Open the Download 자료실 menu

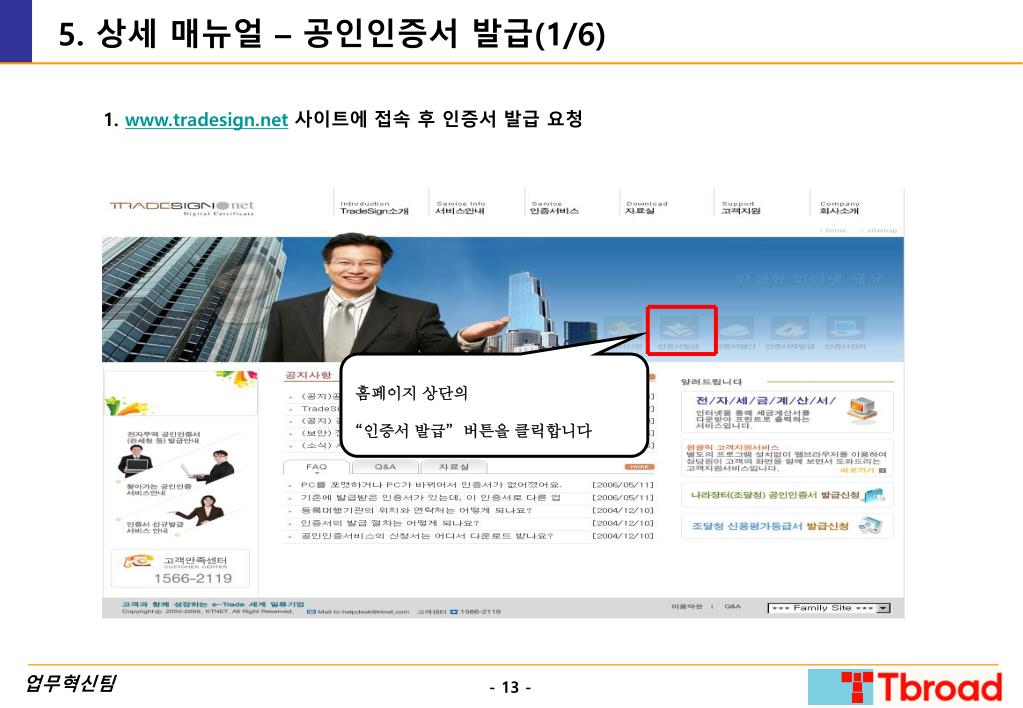(646, 208)
